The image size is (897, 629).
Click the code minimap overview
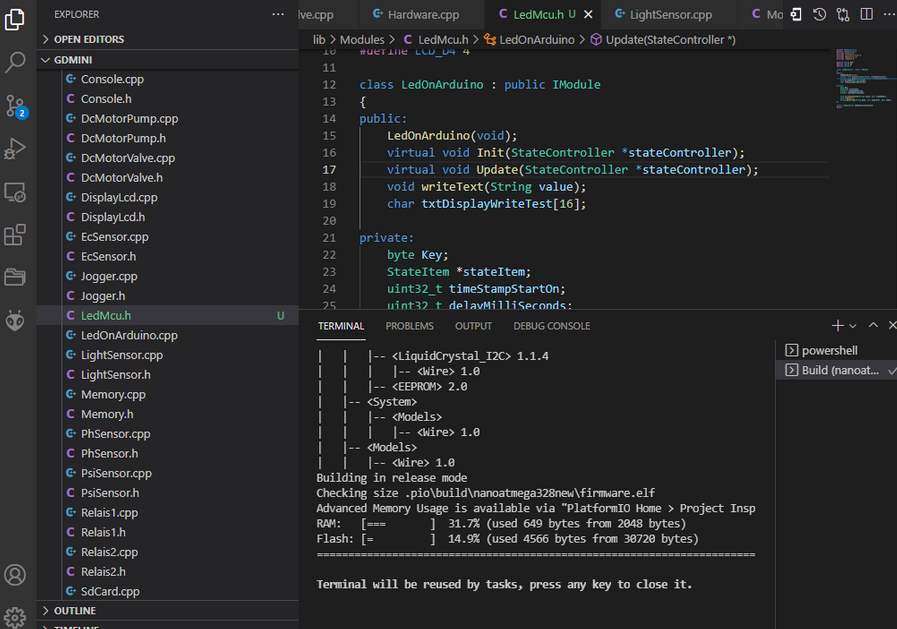click(863, 78)
